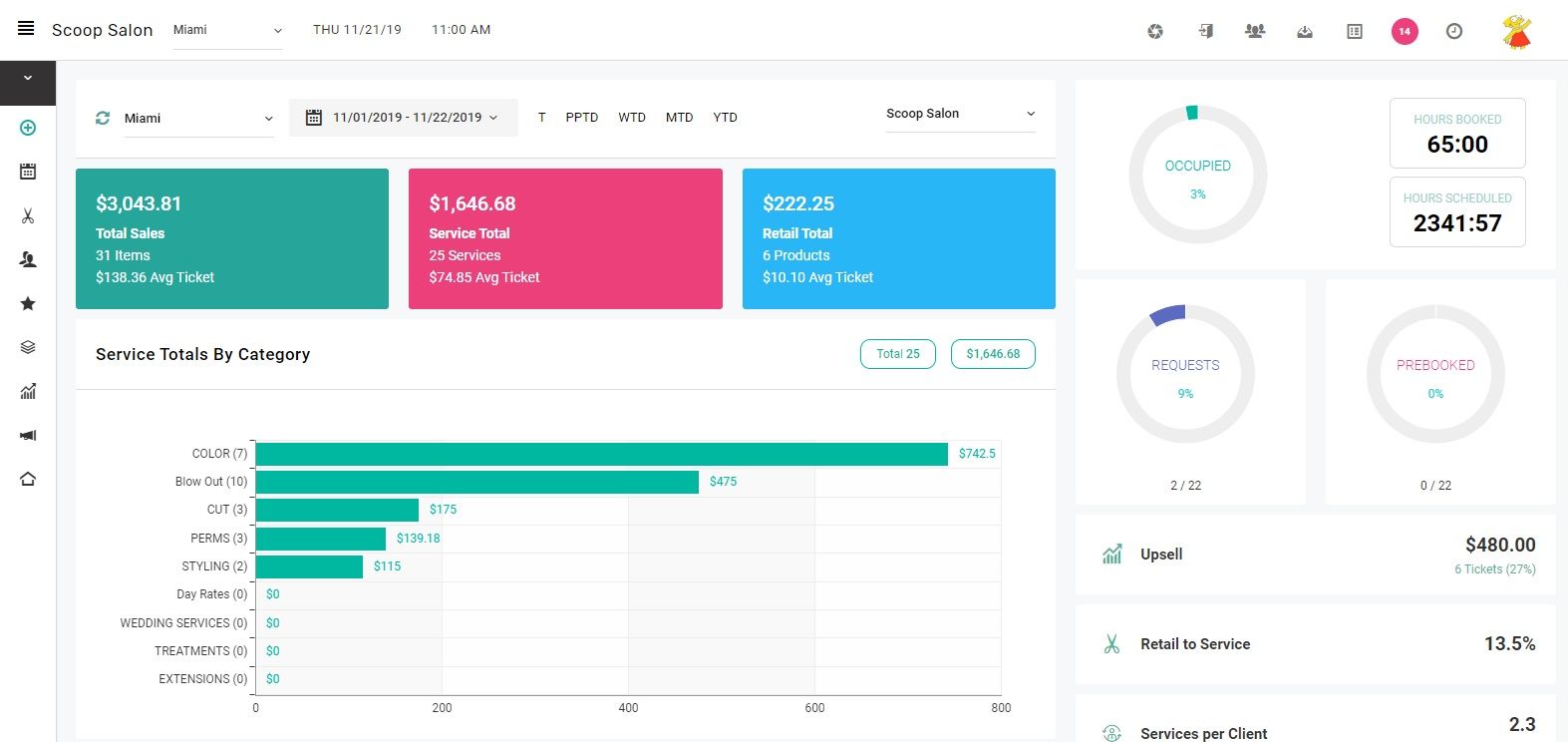Click the green plus add icon in sidebar

click(x=28, y=128)
